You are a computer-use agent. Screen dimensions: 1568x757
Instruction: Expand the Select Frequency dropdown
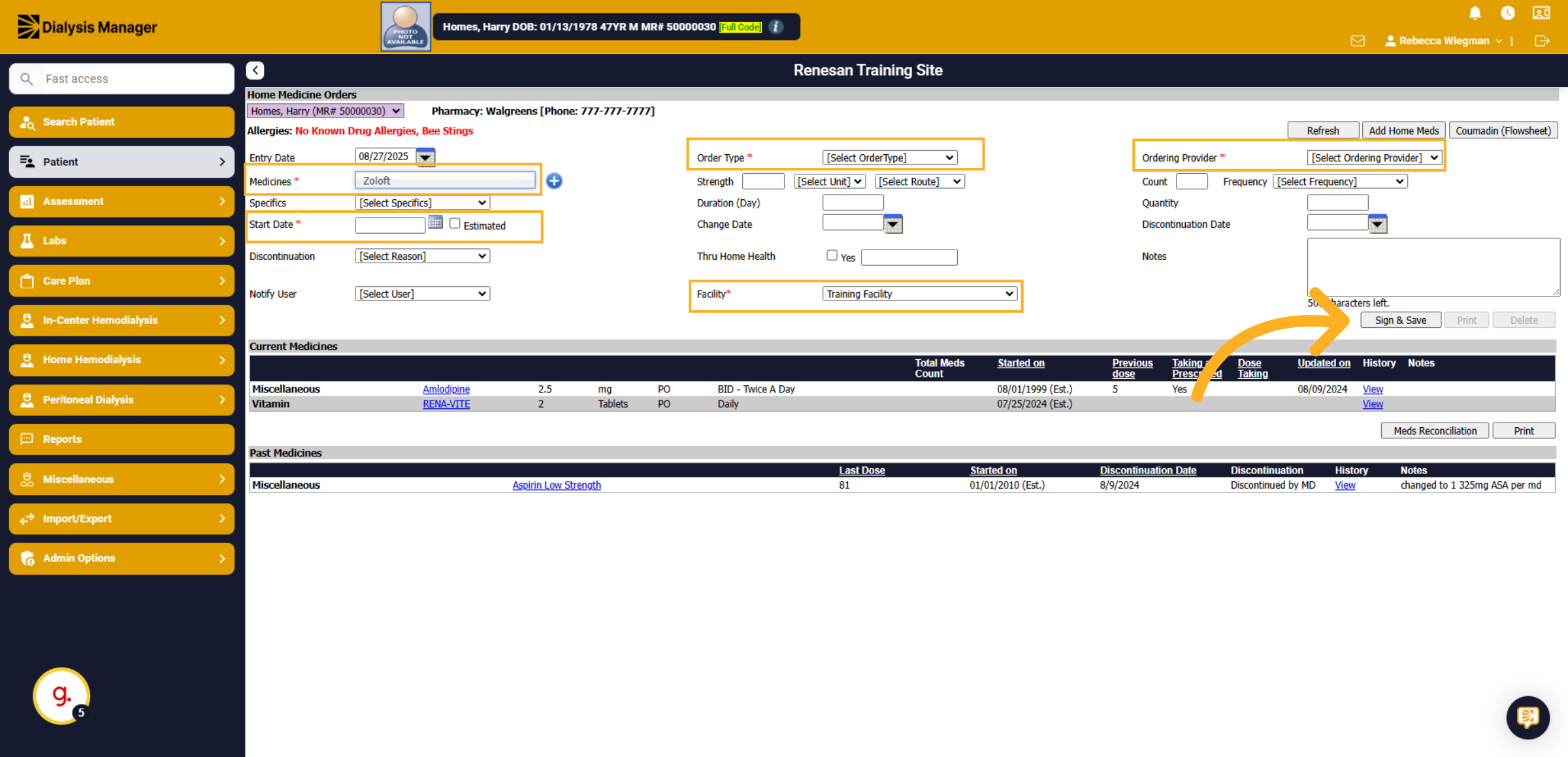(1340, 182)
